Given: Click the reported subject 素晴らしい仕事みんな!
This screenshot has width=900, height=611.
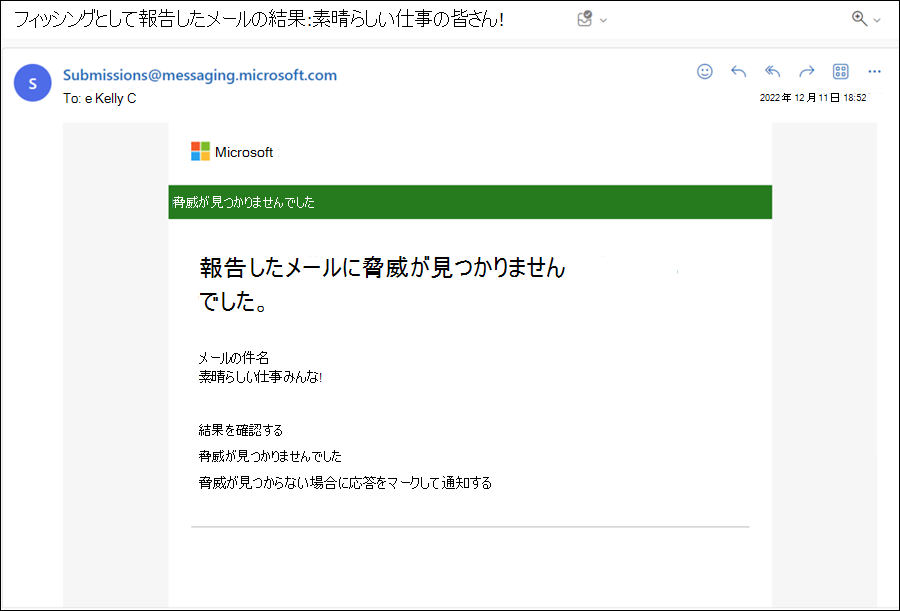Looking at the screenshot, I should (260, 377).
